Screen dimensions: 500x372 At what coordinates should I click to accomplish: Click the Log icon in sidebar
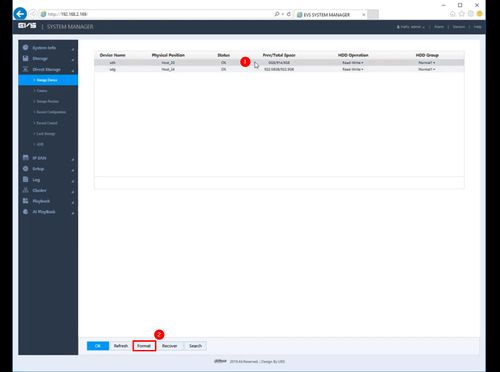point(26,179)
